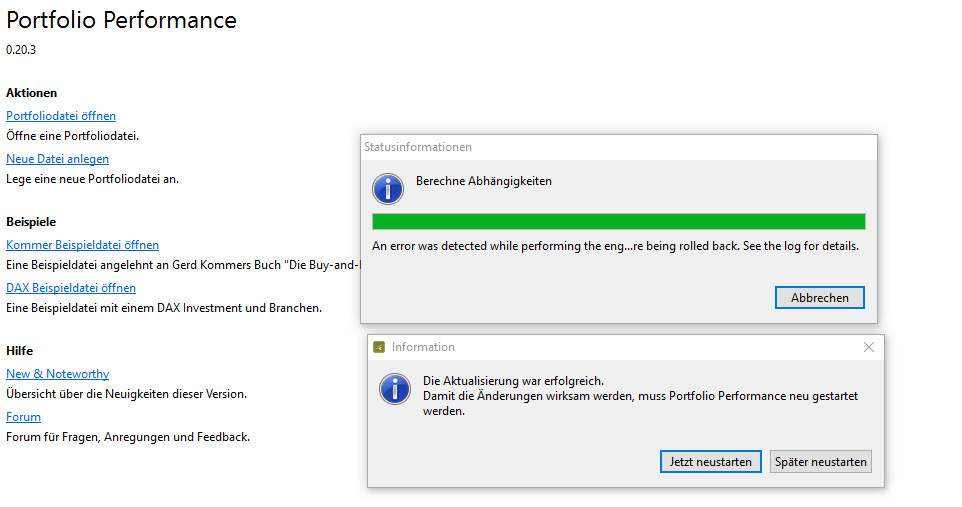Click 'Übersicht über die Neuigkeiten dieser Version.' text
Viewport: 962px width, 507px height.
(126, 393)
